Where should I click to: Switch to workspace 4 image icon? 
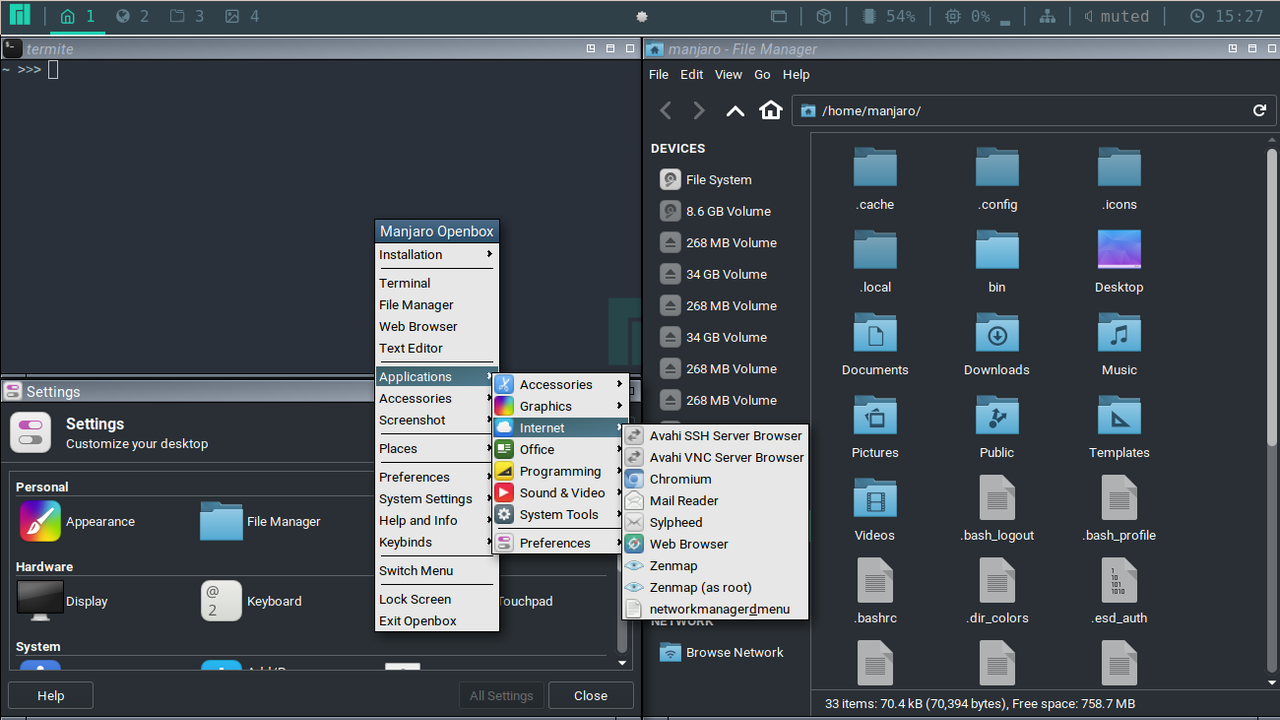click(x=232, y=16)
